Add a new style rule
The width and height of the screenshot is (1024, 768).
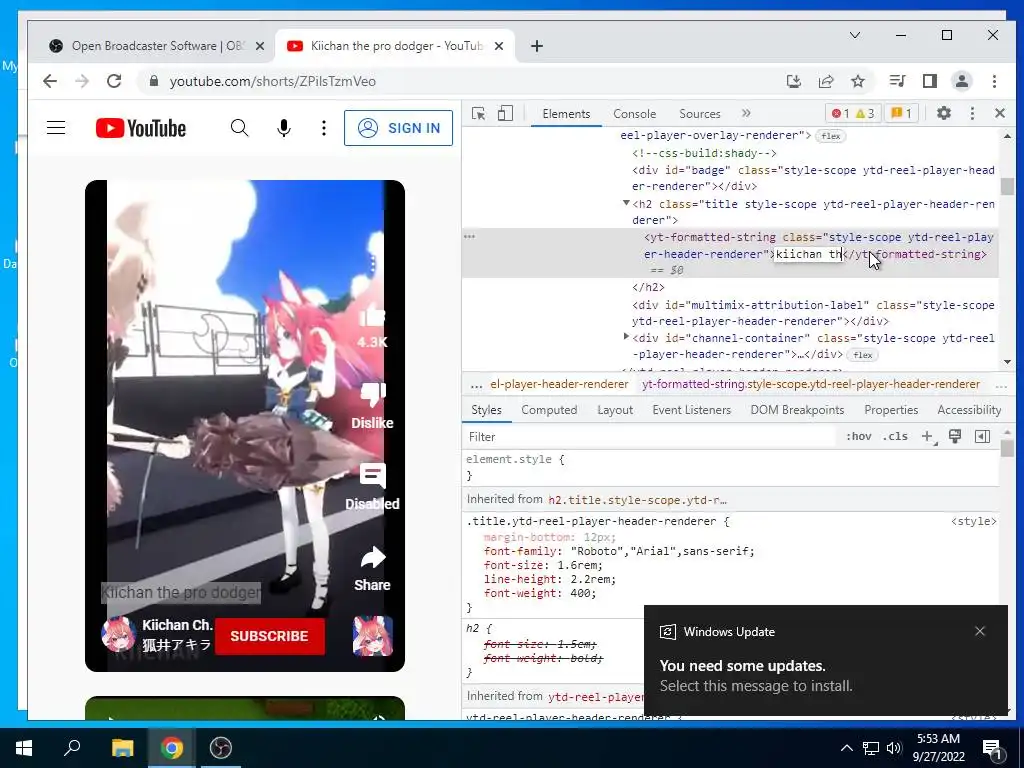click(928, 437)
